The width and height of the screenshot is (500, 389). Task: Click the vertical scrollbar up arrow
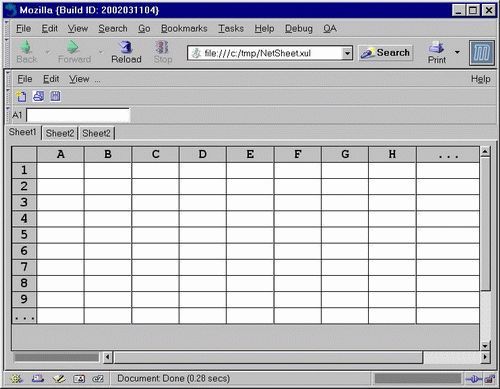(485, 152)
